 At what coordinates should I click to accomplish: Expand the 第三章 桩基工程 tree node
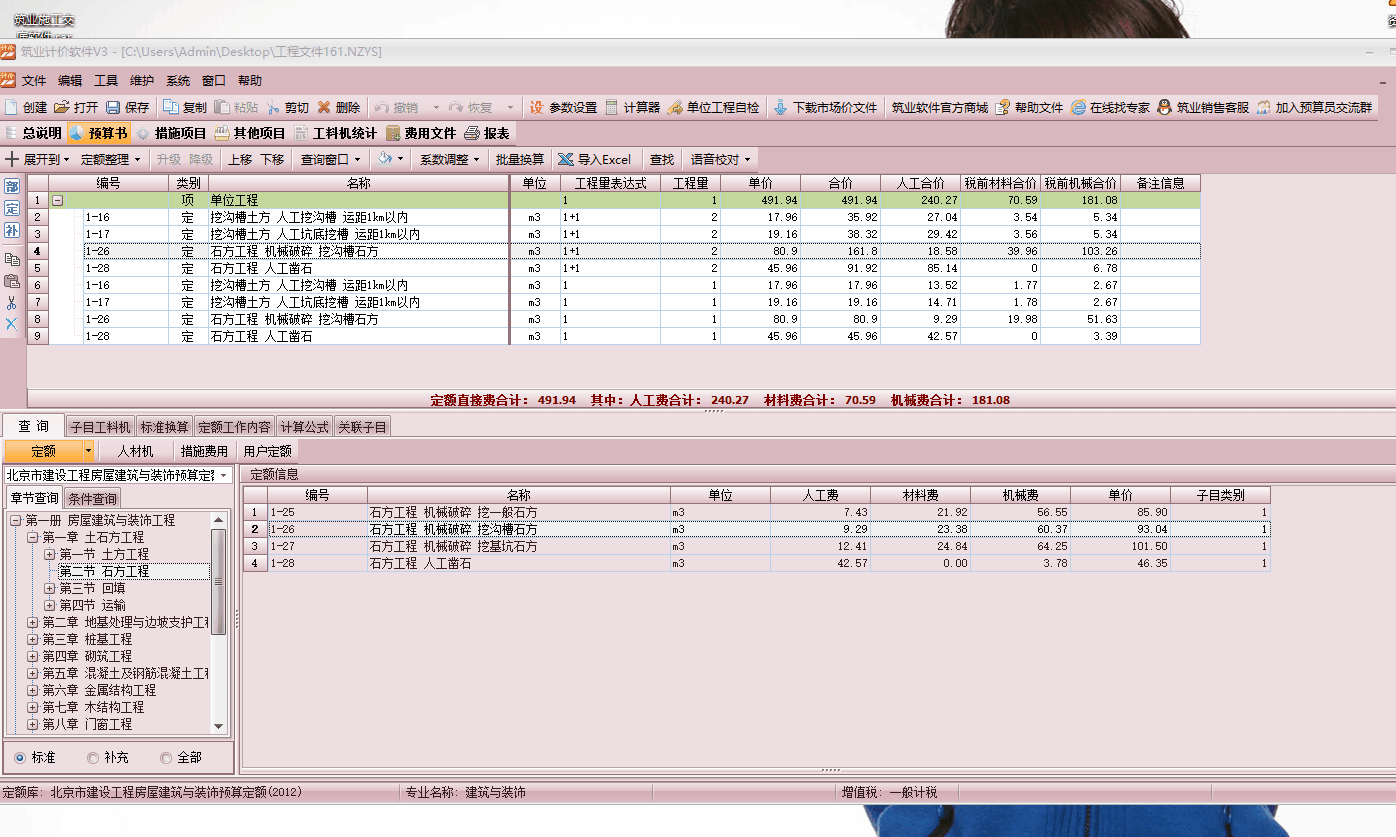[33, 639]
